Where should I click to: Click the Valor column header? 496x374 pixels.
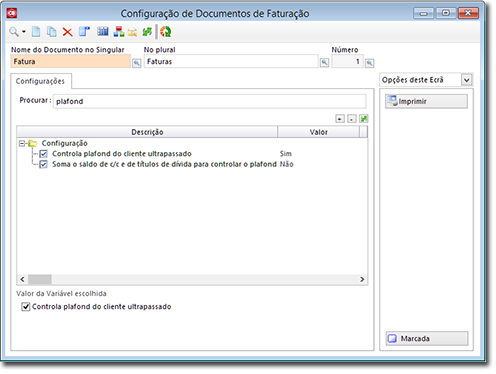pos(319,132)
